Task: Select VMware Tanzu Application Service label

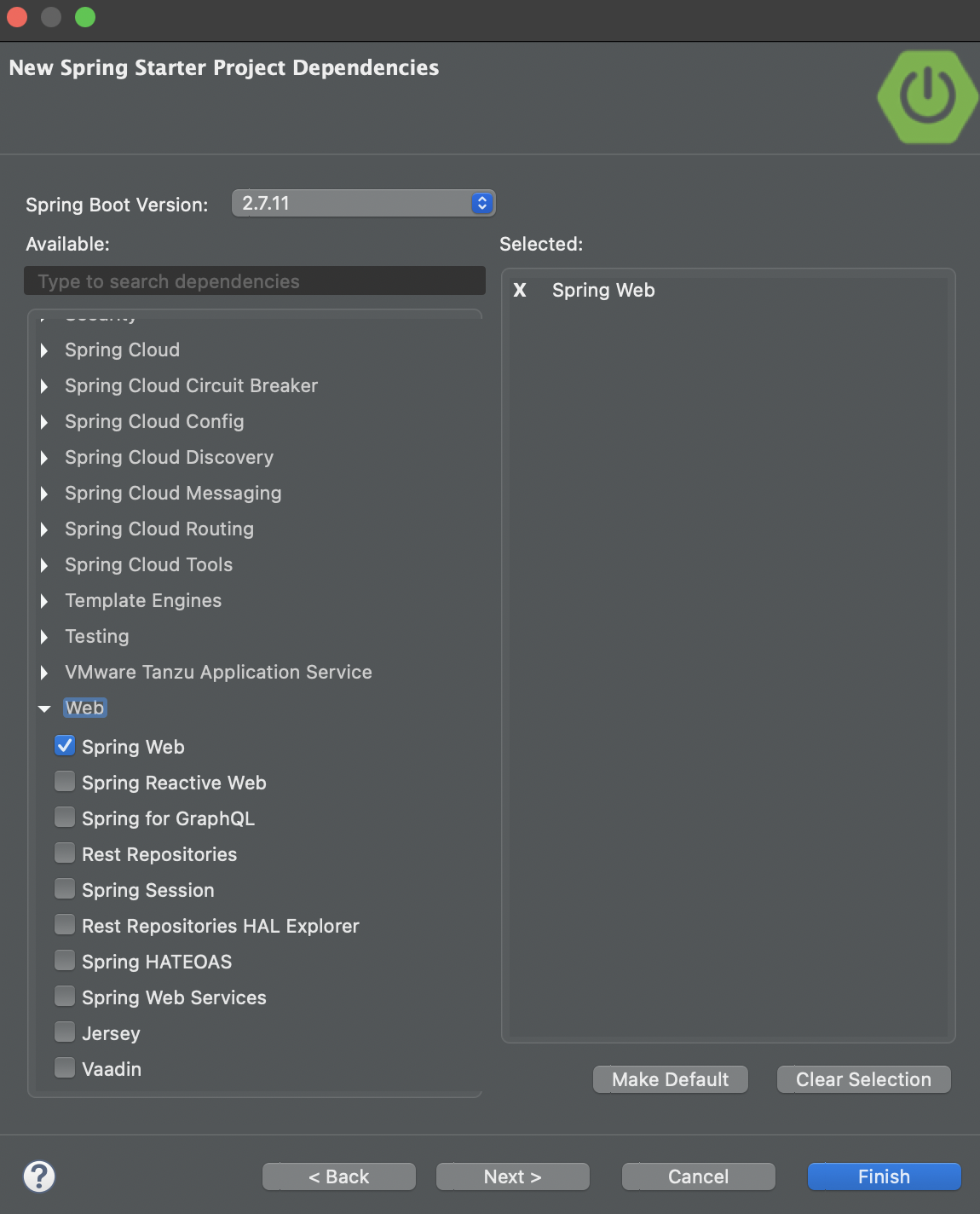Action: click(x=218, y=672)
